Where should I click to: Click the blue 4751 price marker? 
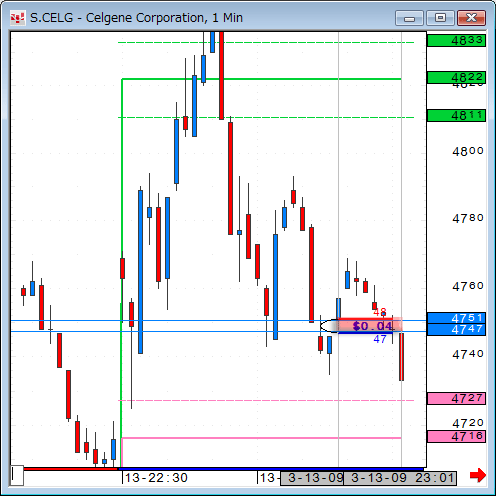point(456,318)
